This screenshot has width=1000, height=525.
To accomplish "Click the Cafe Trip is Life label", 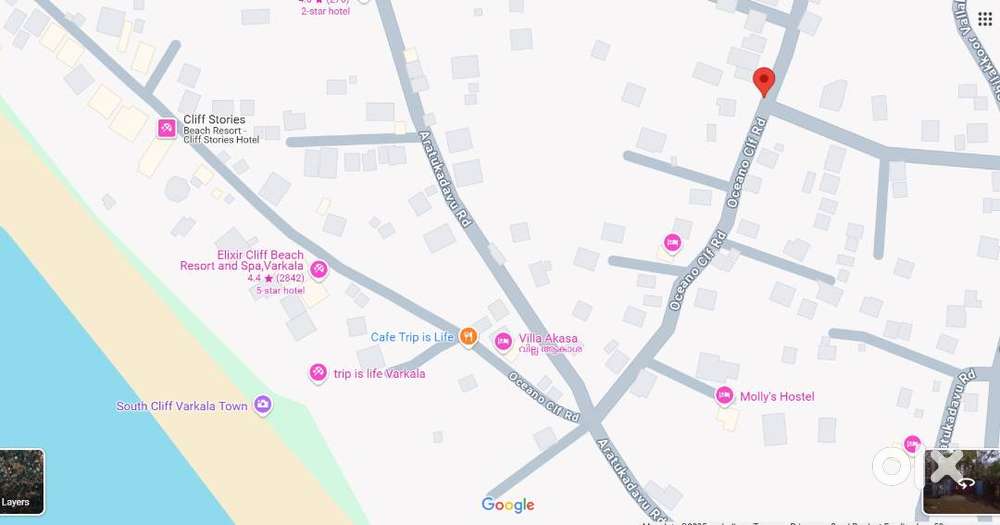I will point(412,337).
